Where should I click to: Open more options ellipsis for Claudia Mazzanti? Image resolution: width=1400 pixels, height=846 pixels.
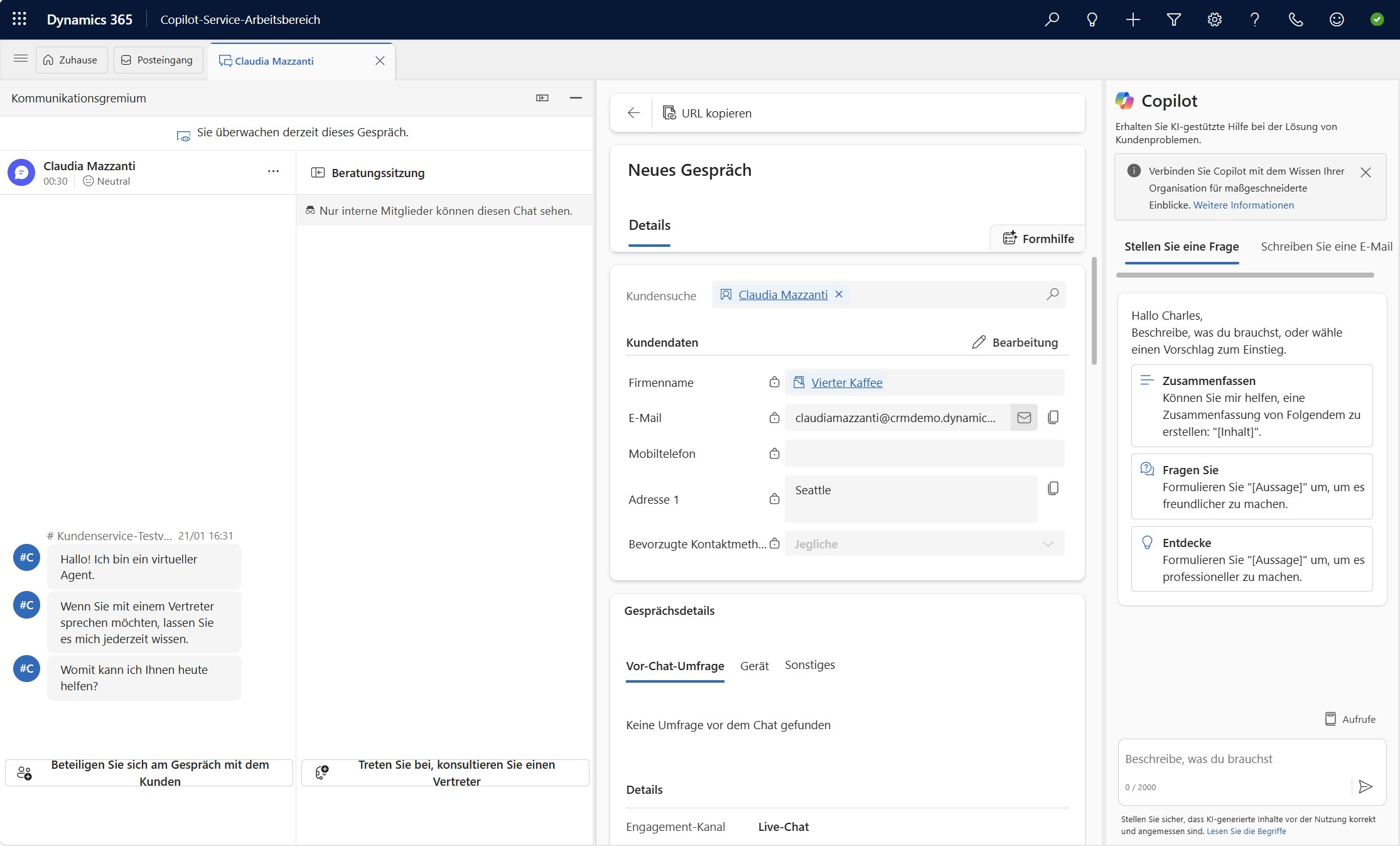[273, 171]
